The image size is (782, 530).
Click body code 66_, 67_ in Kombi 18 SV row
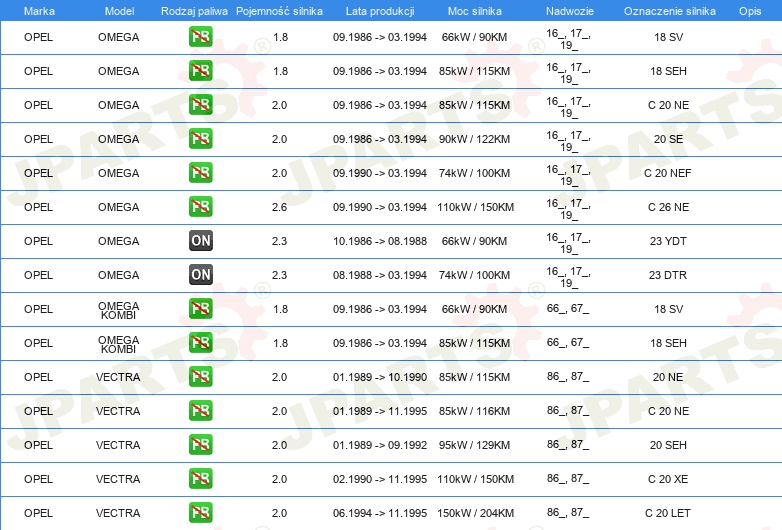point(568,308)
